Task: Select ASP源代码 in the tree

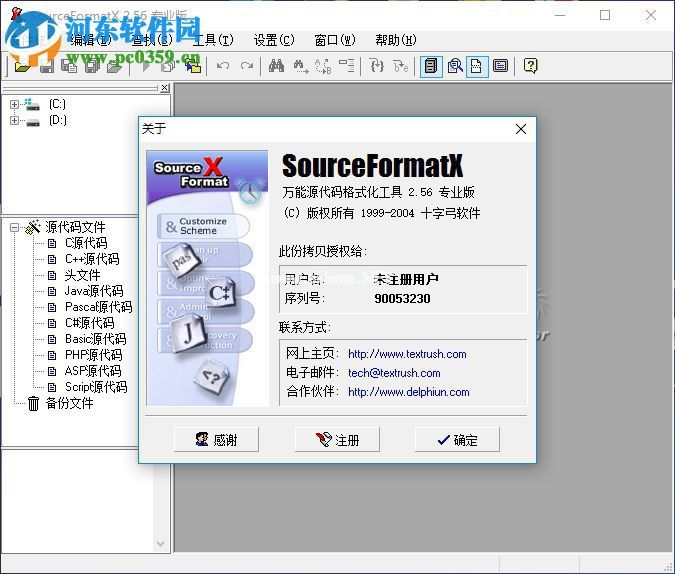Action: point(93,371)
